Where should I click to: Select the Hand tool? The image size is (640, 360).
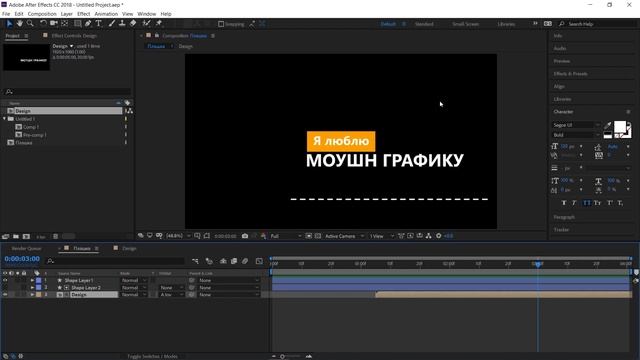20,24
